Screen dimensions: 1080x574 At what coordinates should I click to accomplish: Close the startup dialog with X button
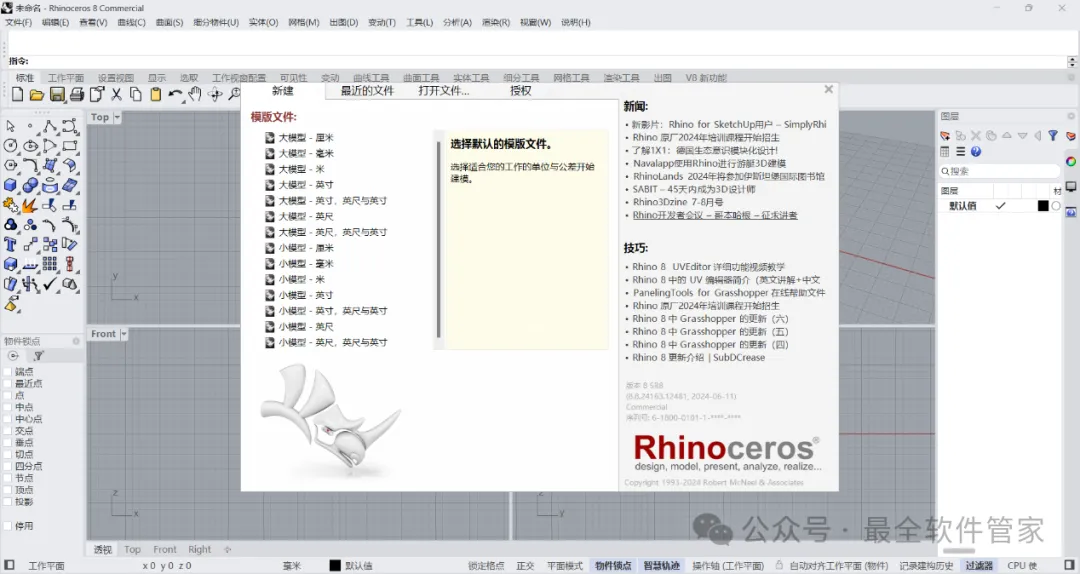[x=829, y=90]
